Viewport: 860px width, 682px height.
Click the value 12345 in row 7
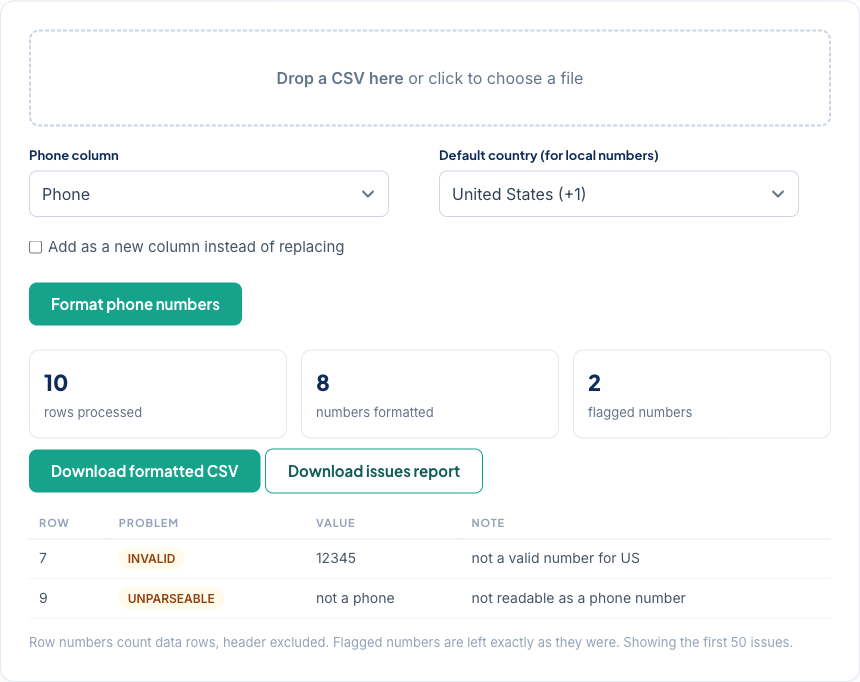[336, 558]
